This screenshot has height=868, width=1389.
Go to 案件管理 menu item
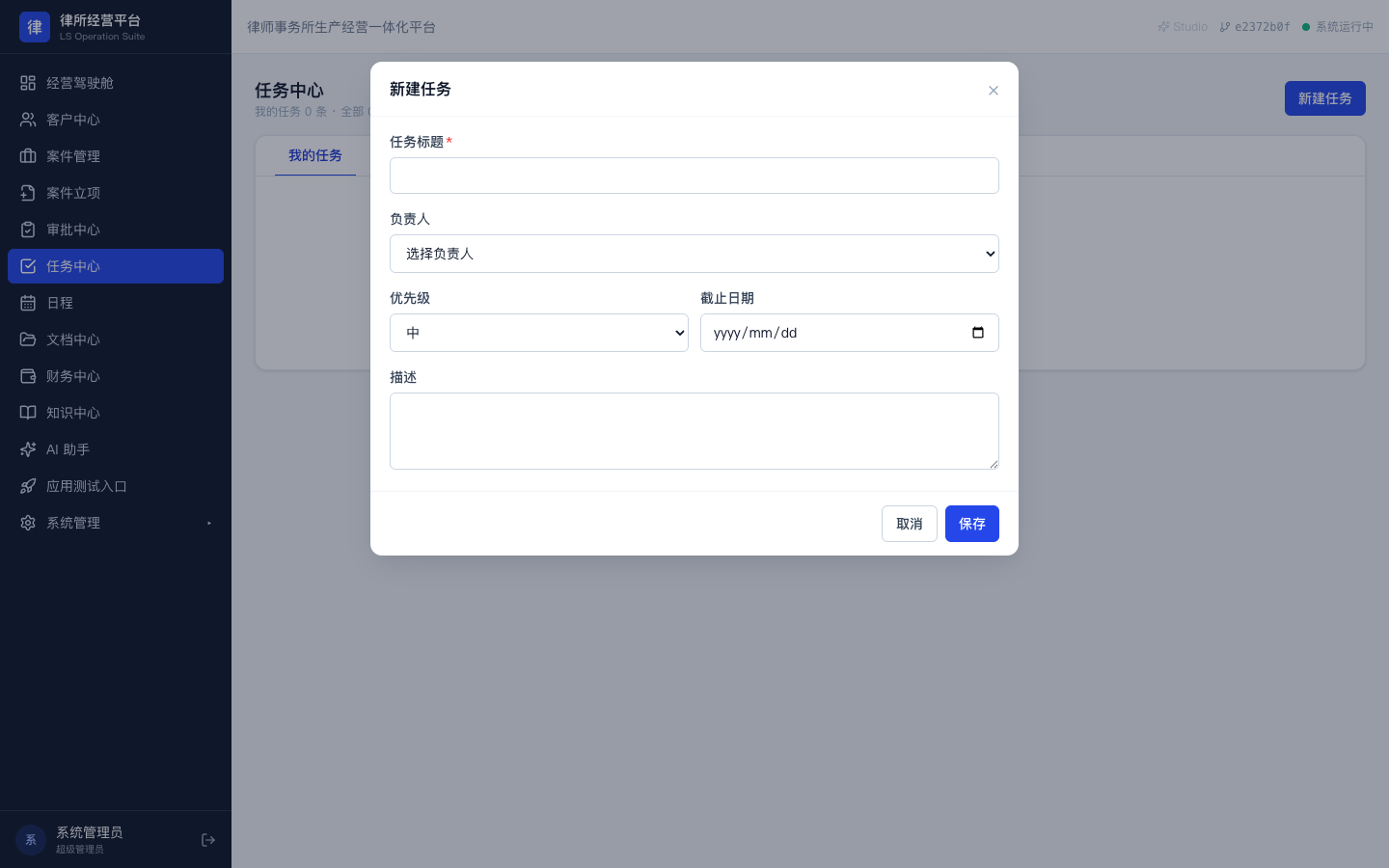click(116, 156)
